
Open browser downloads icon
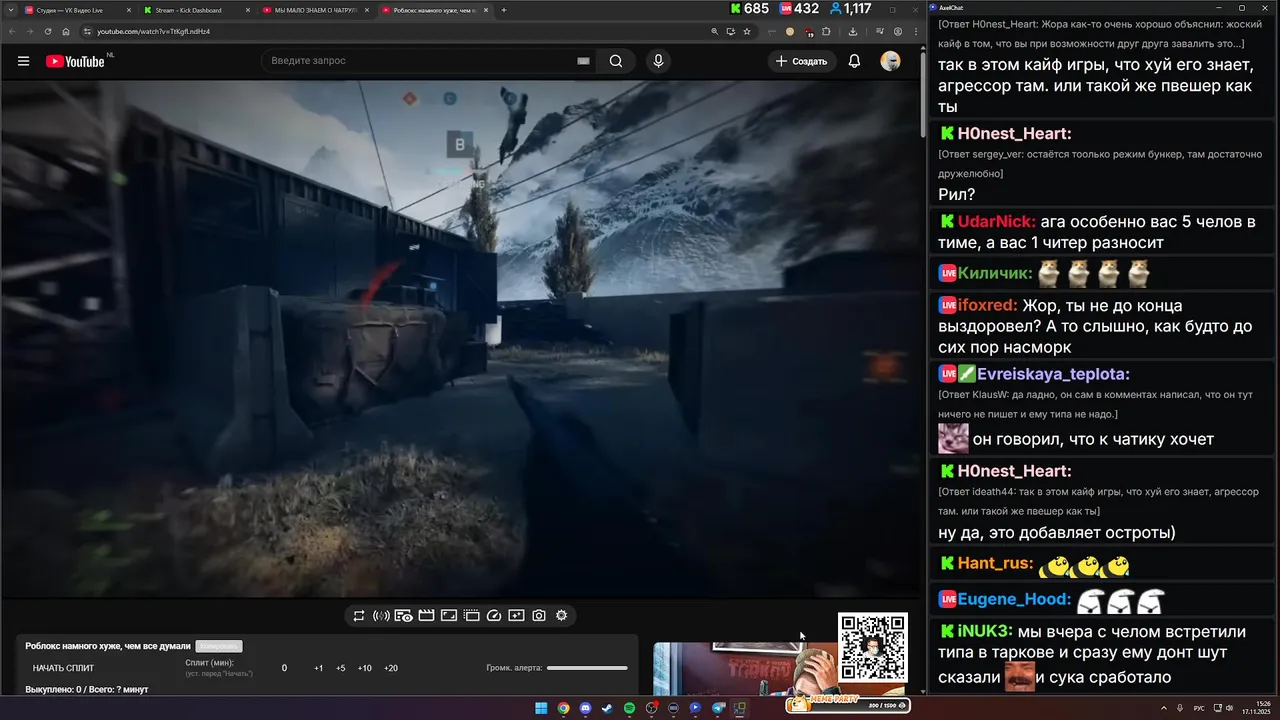click(853, 31)
